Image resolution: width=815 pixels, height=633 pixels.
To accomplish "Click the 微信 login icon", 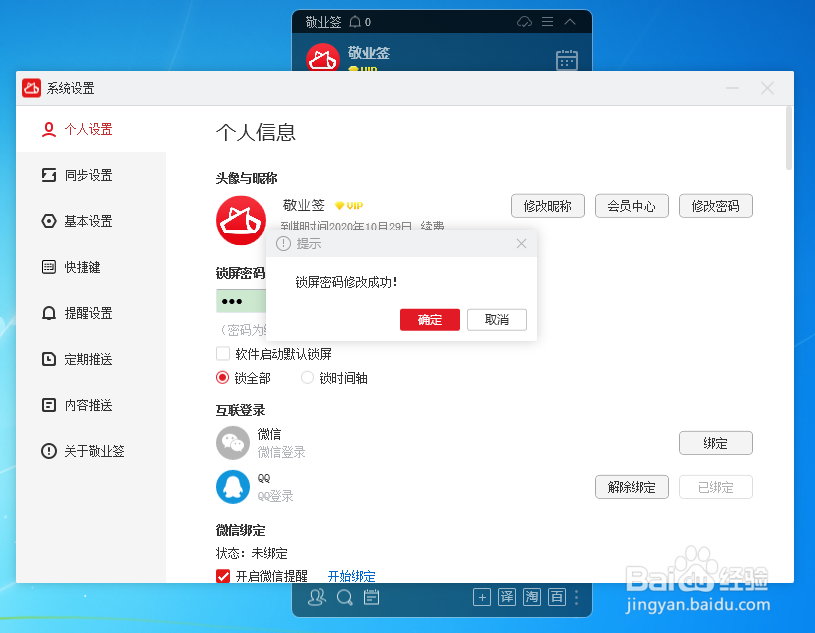I will (x=233, y=443).
